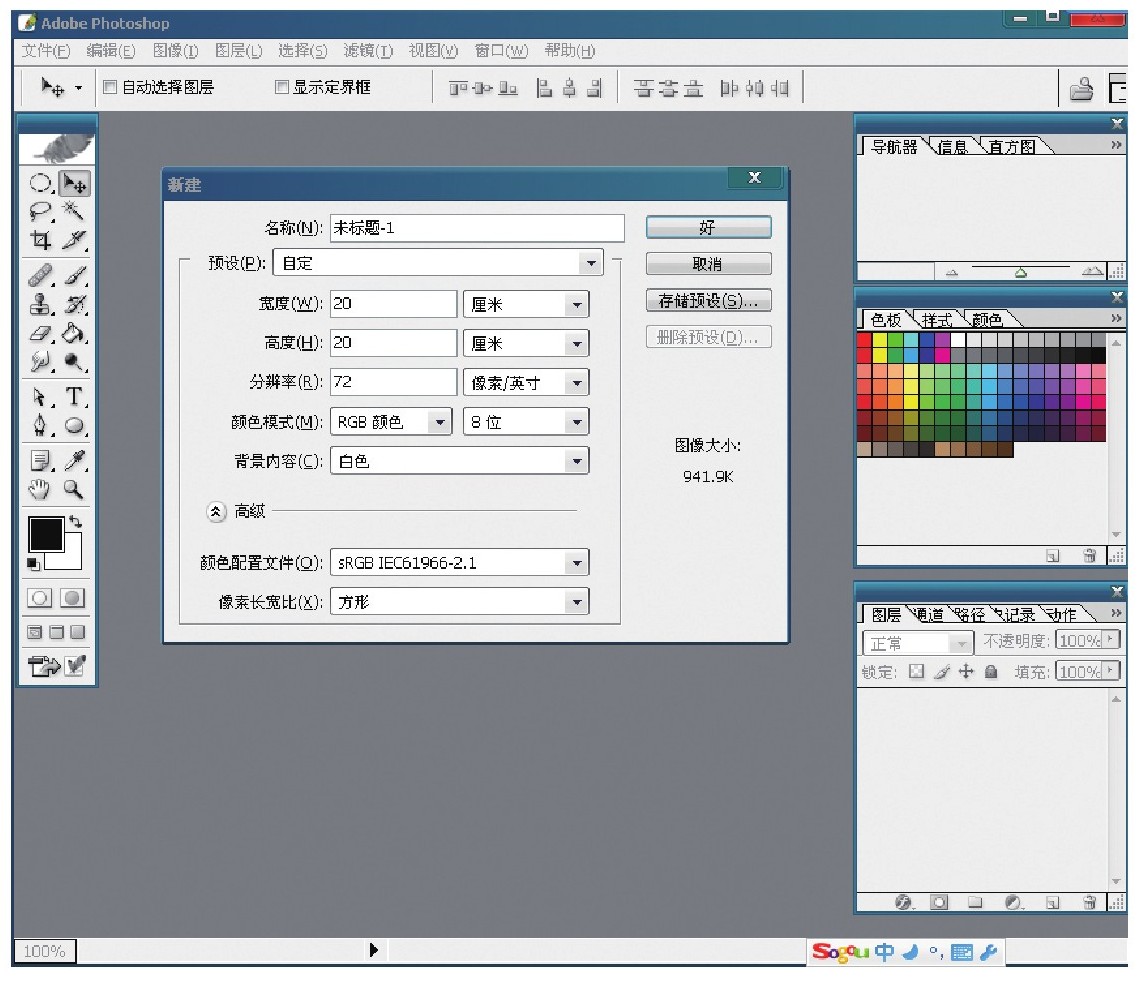The height and width of the screenshot is (983, 1138).
Task: Select the History Brush tool
Action: pos(74,304)
